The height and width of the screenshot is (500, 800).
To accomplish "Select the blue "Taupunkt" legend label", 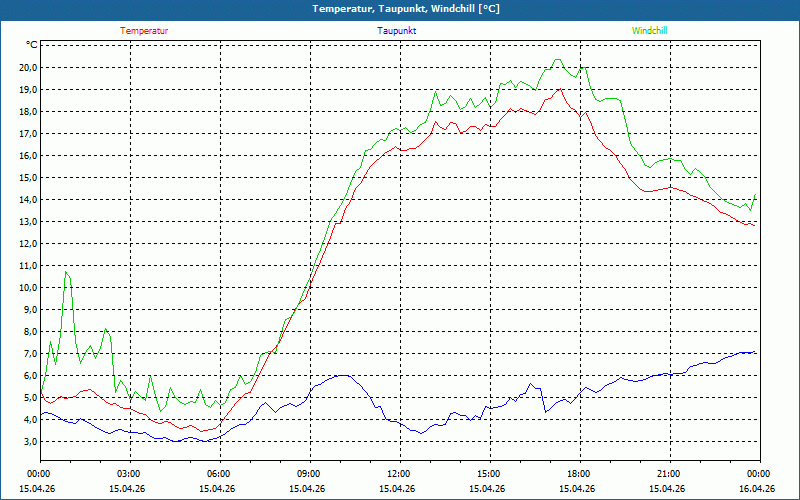I will [x=397, y=31].
